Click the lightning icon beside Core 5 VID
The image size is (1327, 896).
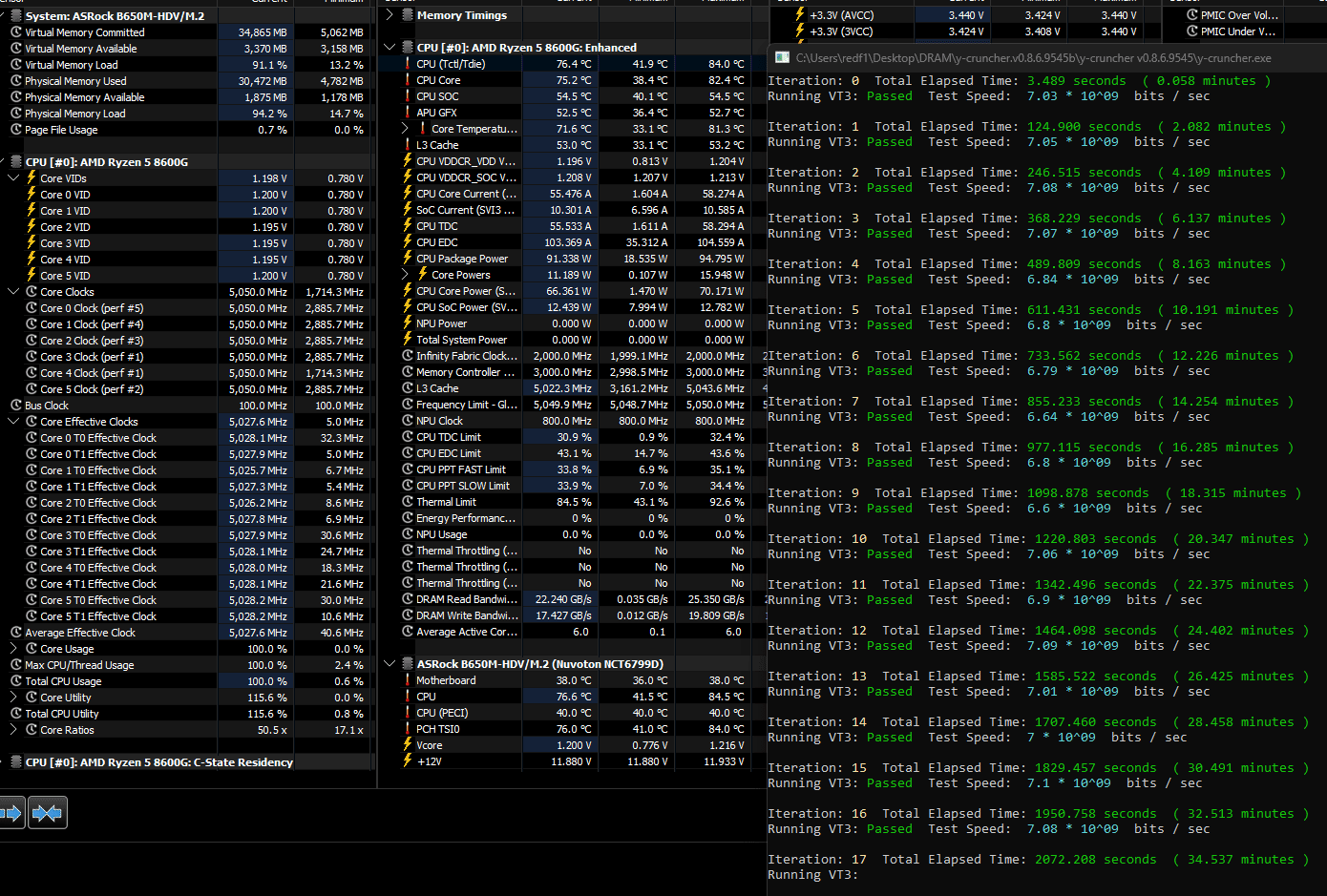point(32,276)
